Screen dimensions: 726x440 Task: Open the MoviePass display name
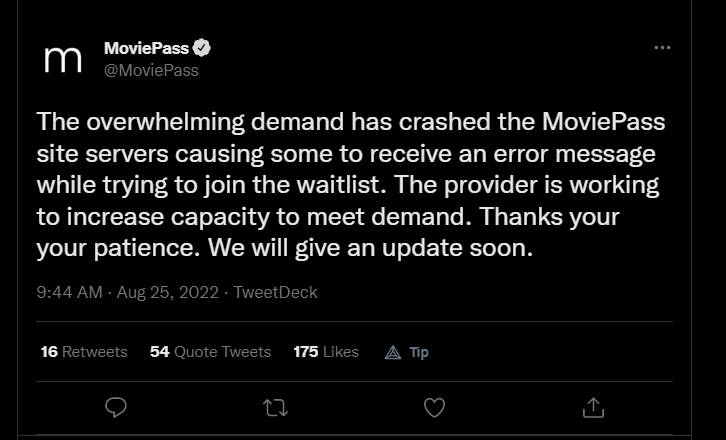pos(146,48)
